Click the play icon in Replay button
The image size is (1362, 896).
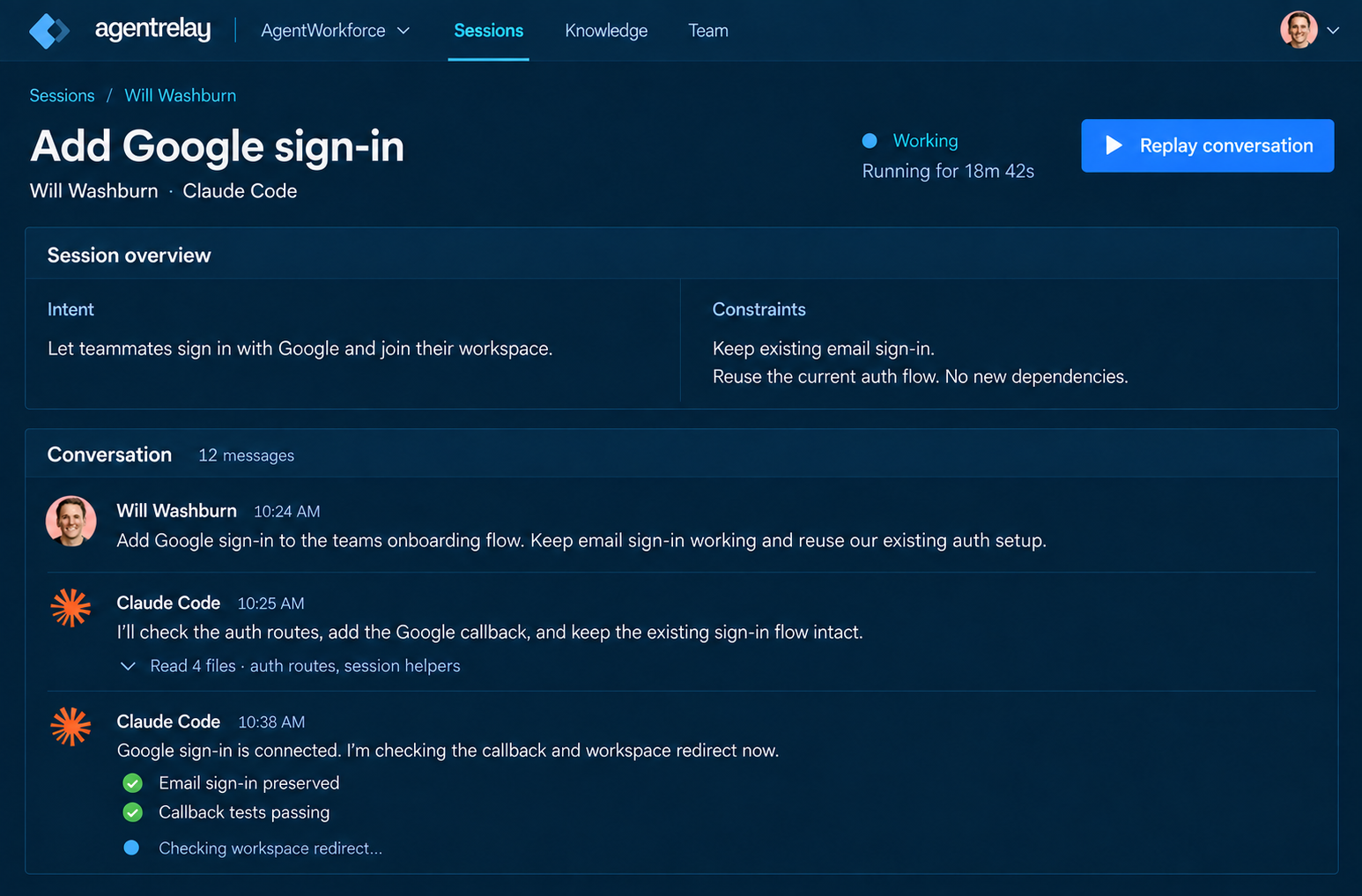[1114, 145]
